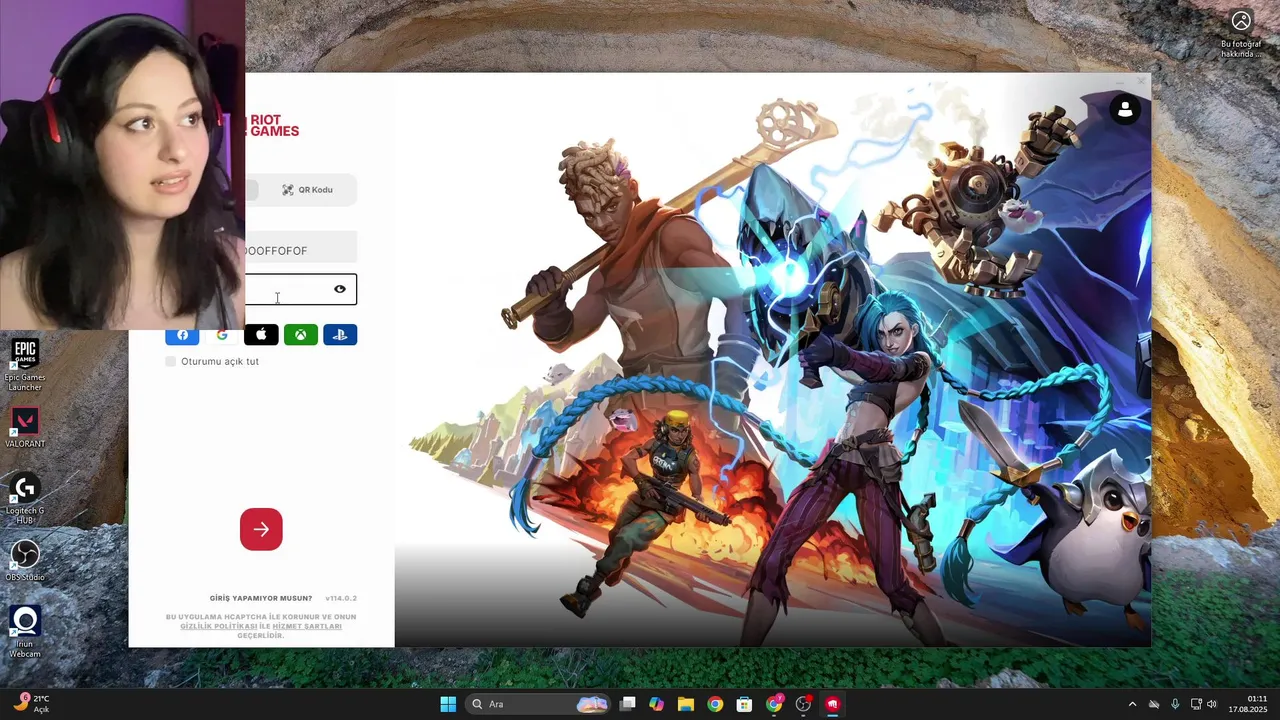
Task: Open Iriun Webcam desktop shortcut
Action: tap(25, 631)
